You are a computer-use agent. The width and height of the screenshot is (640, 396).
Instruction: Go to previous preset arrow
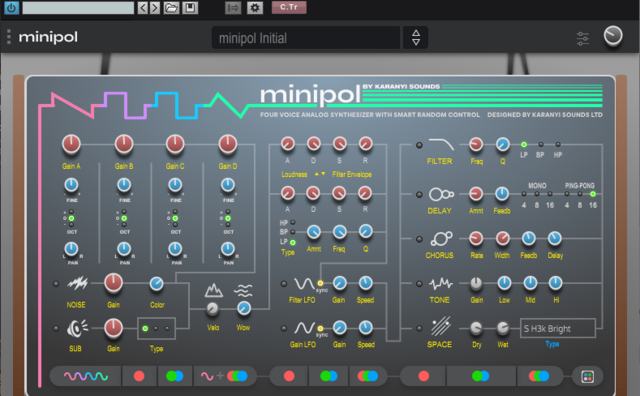tap(142, 7)
